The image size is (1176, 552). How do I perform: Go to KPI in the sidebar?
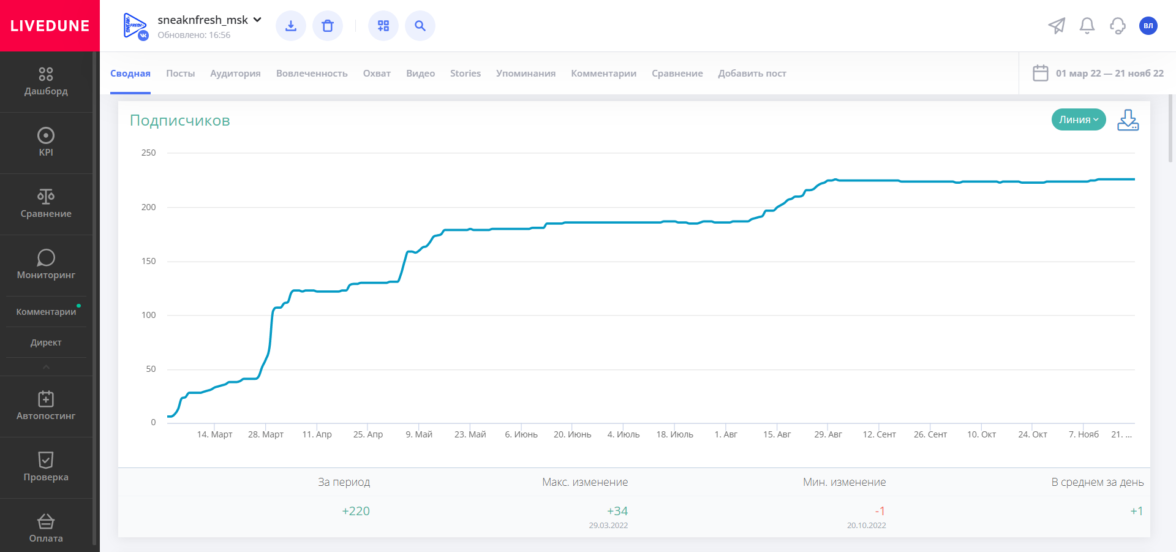coord(46,143)
